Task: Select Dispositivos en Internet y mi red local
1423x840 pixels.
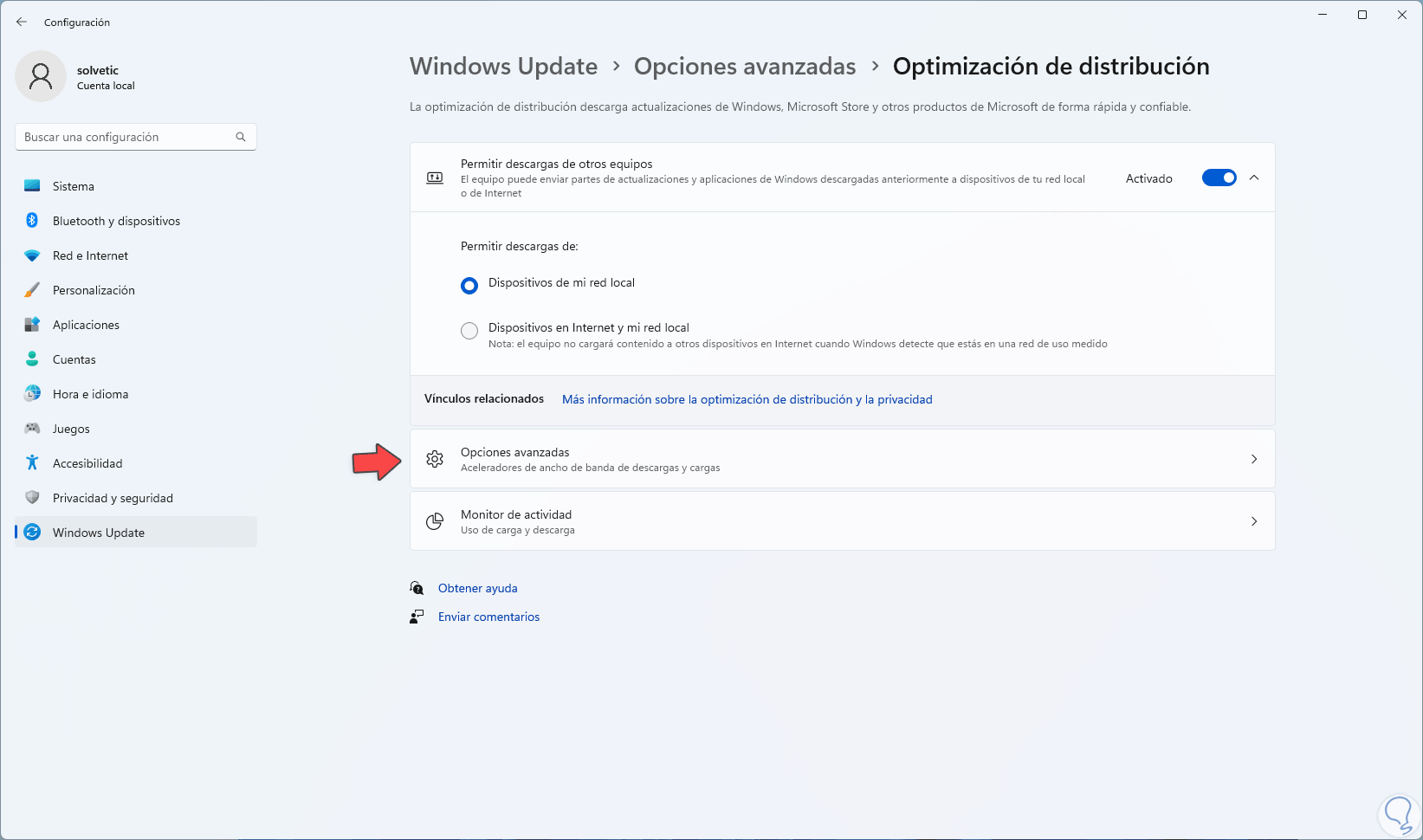Action: pos(469,331)
